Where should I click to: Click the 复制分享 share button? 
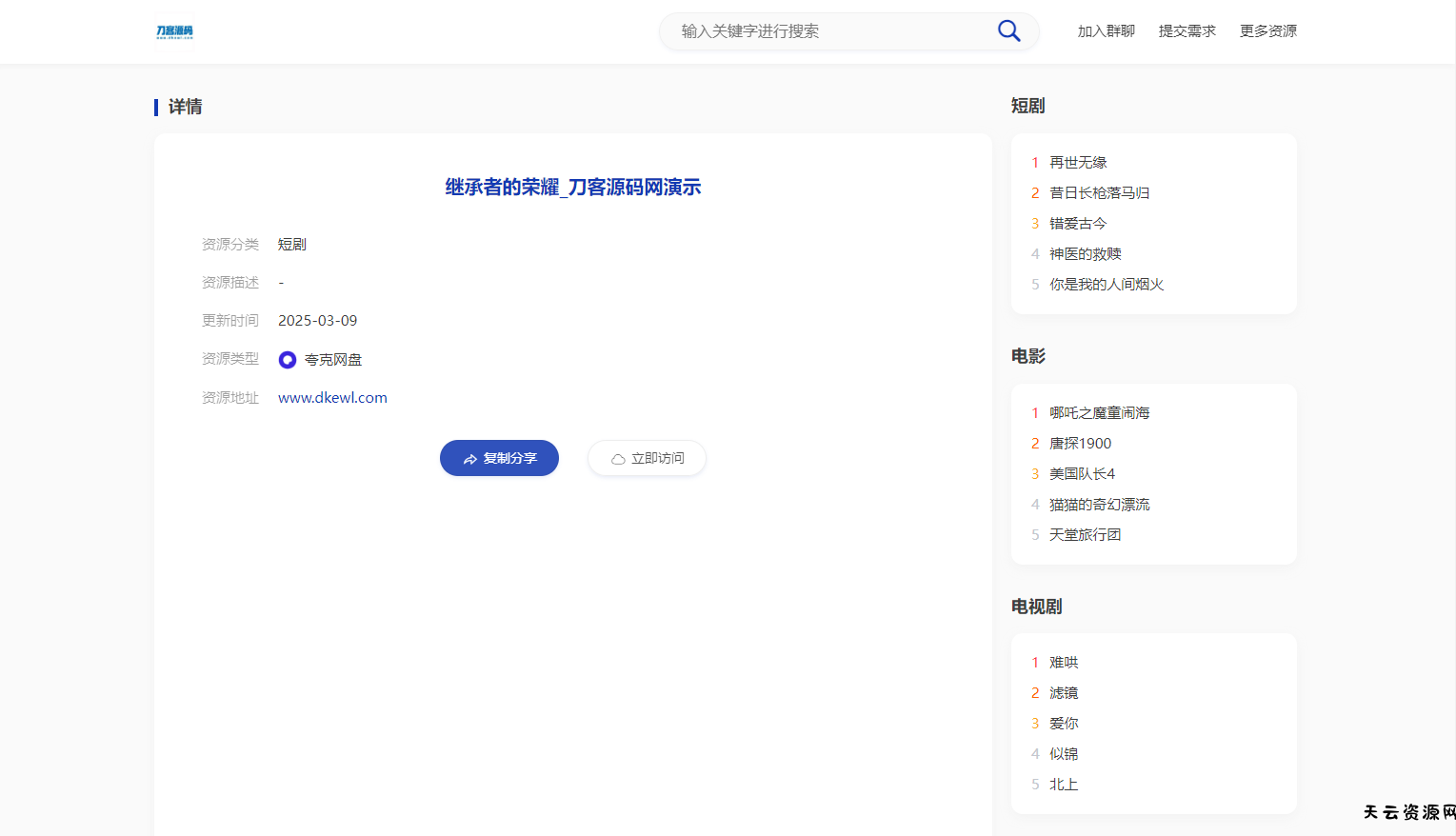[x=499, y=458]
